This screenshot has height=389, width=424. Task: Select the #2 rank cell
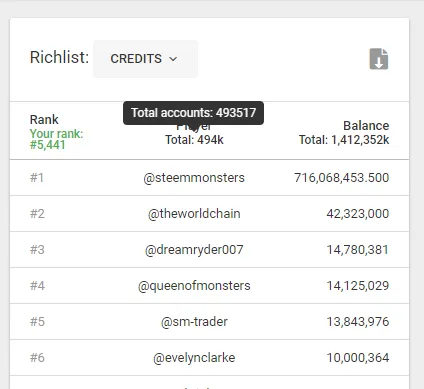point(37,214)
